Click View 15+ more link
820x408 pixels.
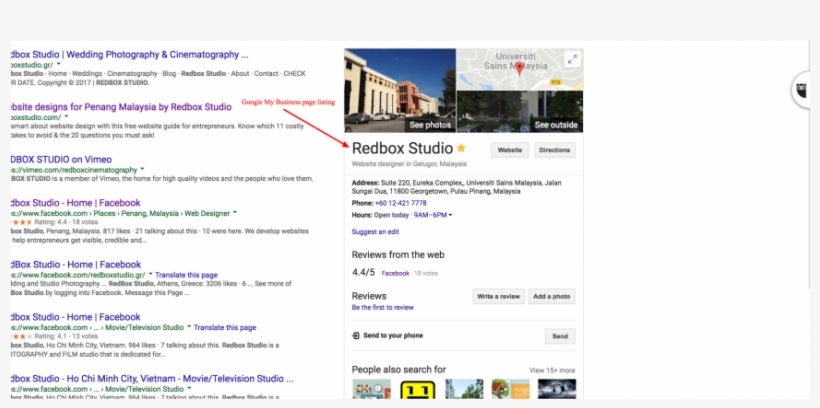[552, 370]
